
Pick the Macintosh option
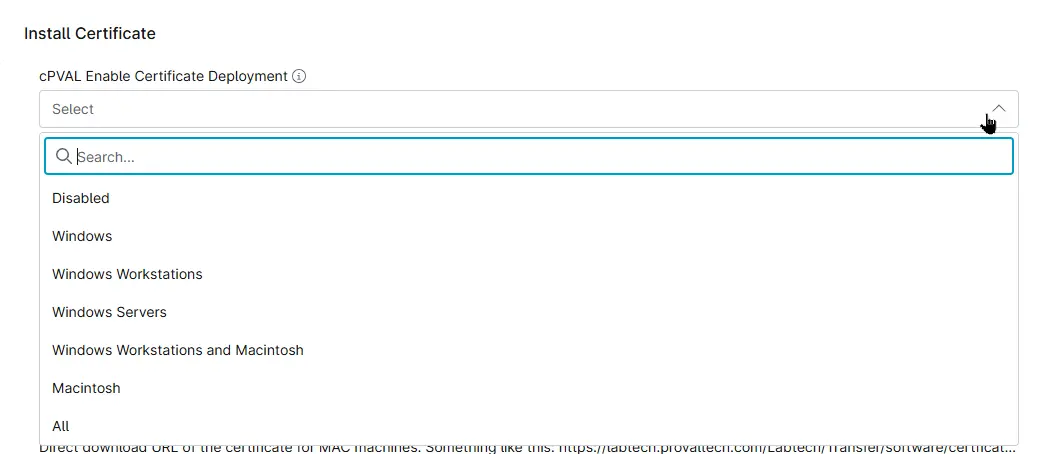[529, 388]
